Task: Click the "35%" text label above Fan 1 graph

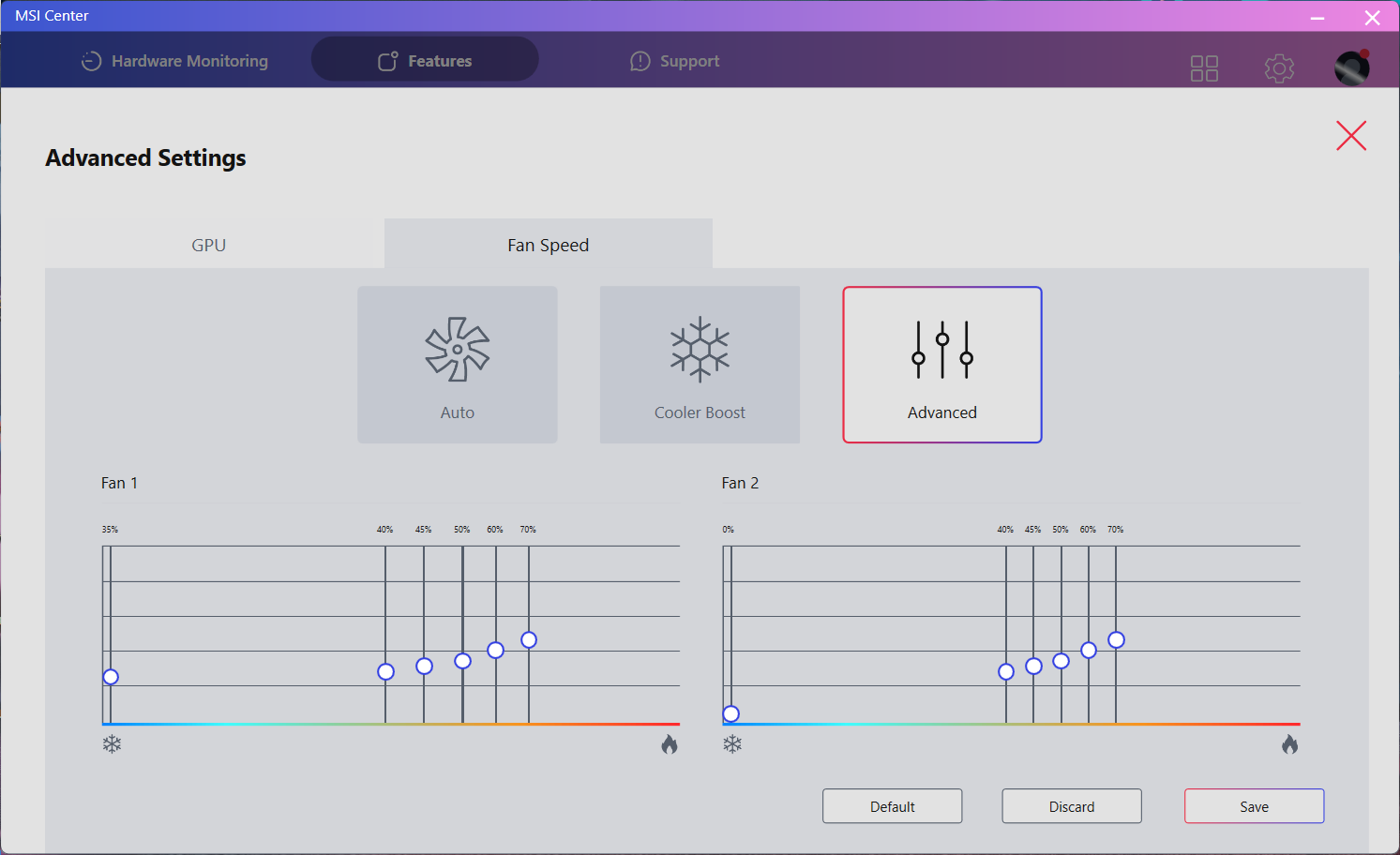Action: [111, 530]
